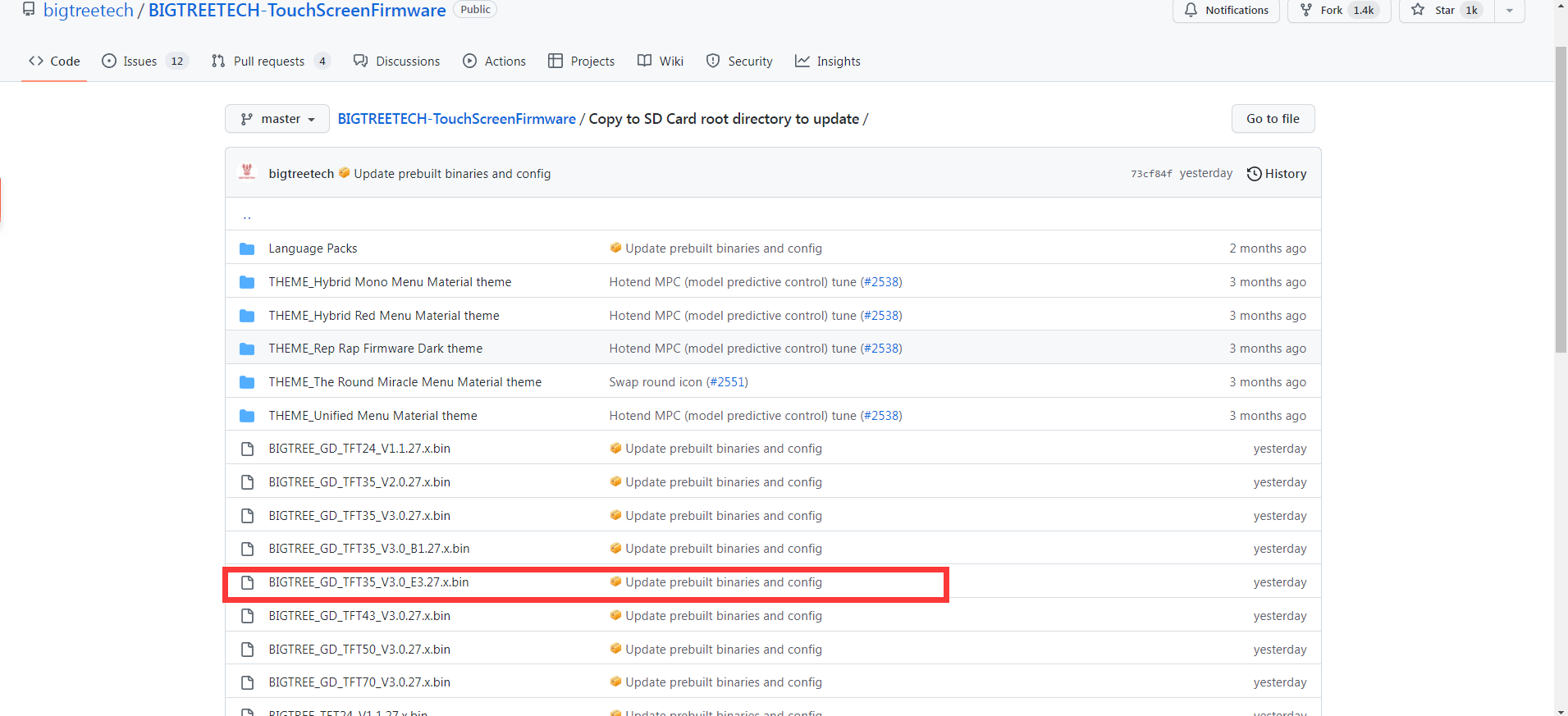Open THEME_Rep Rap Firmware Dark theme folder
The height and width of the screenshot is (716, 1568).
pos(375,349)
